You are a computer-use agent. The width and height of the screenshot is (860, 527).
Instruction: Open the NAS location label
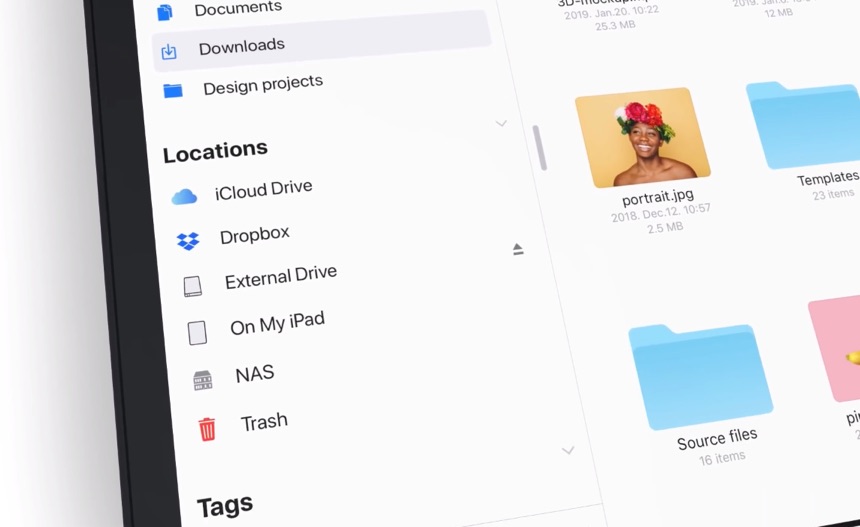pyautogui.click(x=254, y=374)
